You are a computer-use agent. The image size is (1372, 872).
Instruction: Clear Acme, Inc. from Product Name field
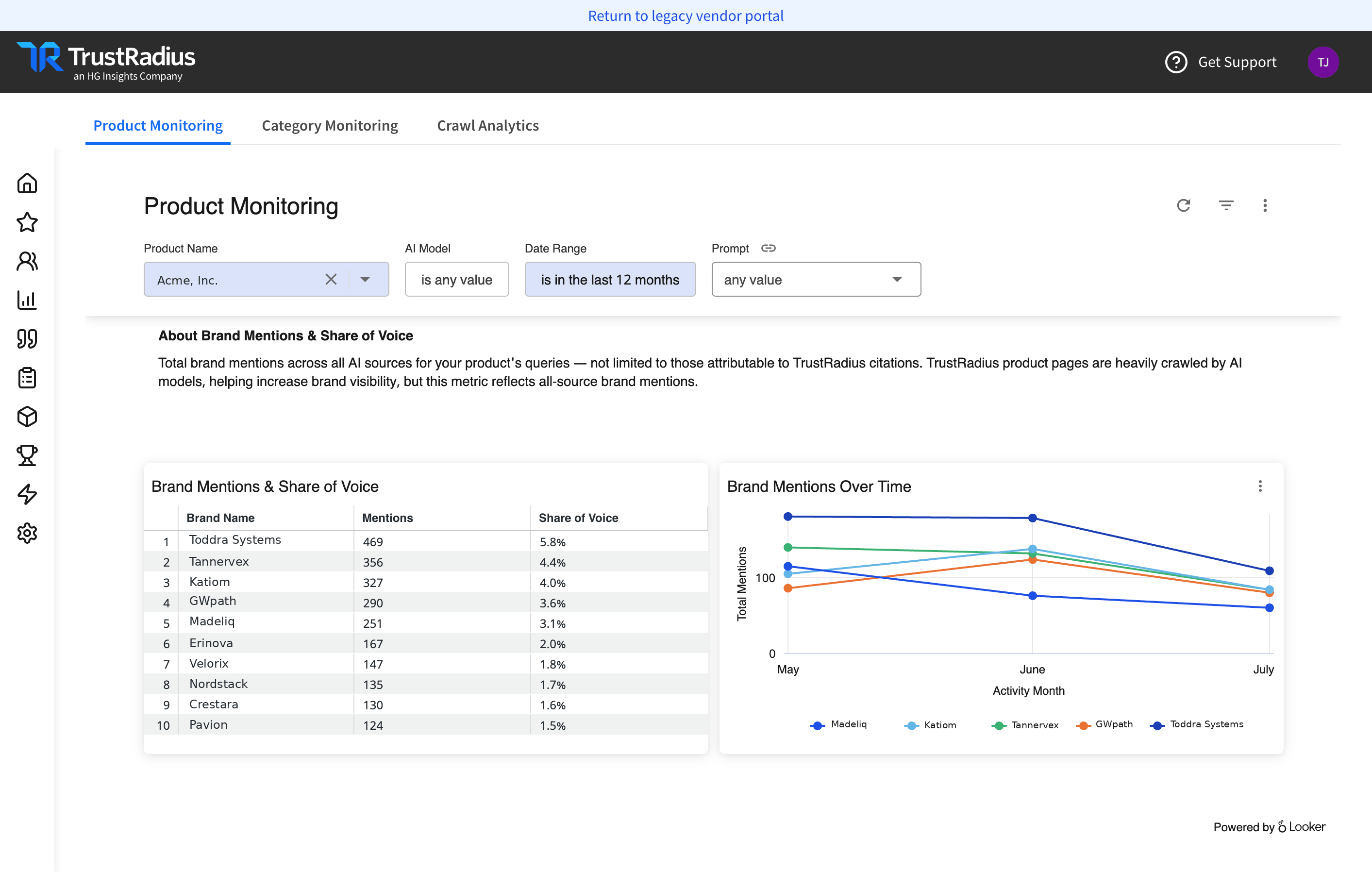coord(331,279)
